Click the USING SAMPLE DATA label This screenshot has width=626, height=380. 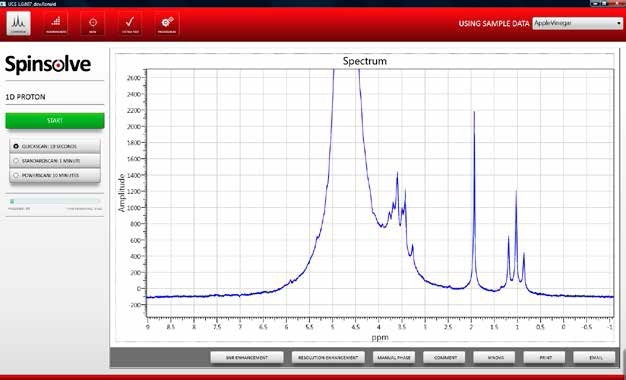pos(494,24)
